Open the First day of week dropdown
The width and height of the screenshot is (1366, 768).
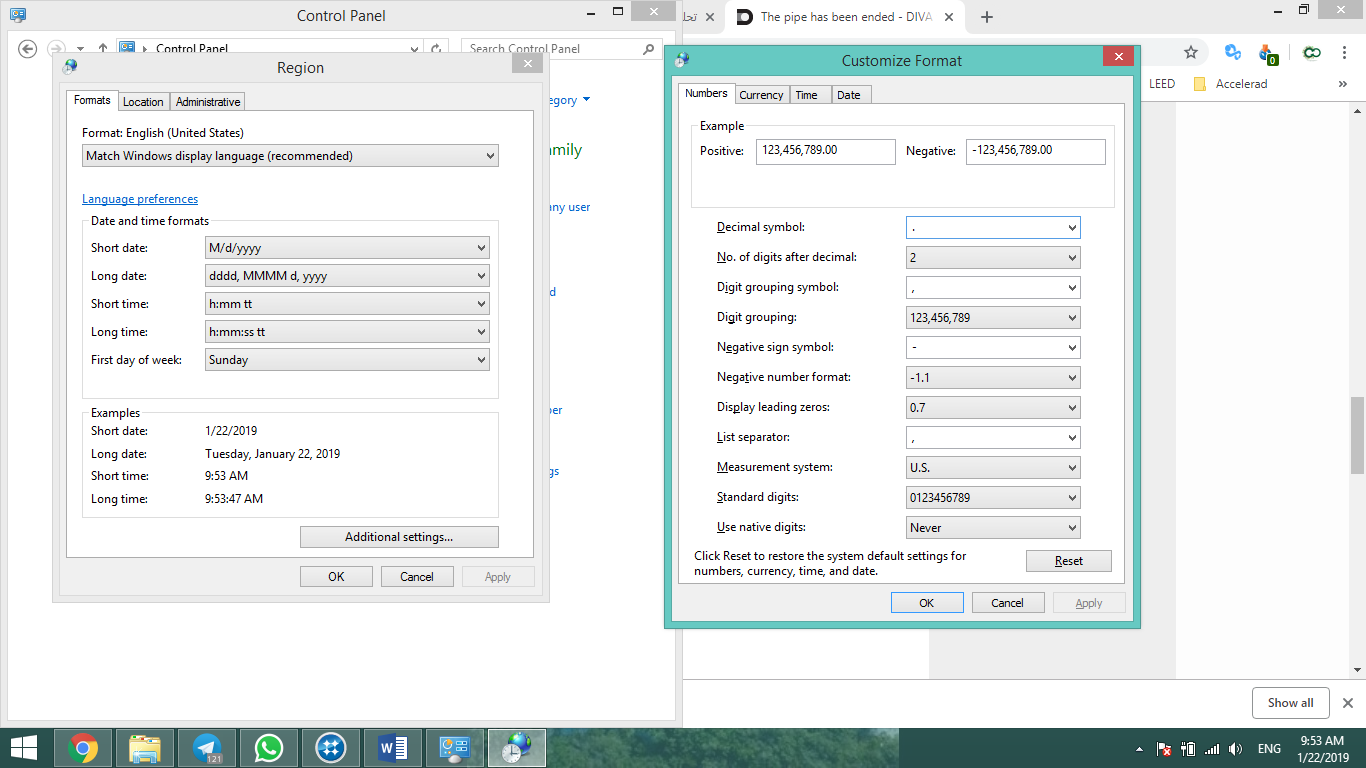347,360
